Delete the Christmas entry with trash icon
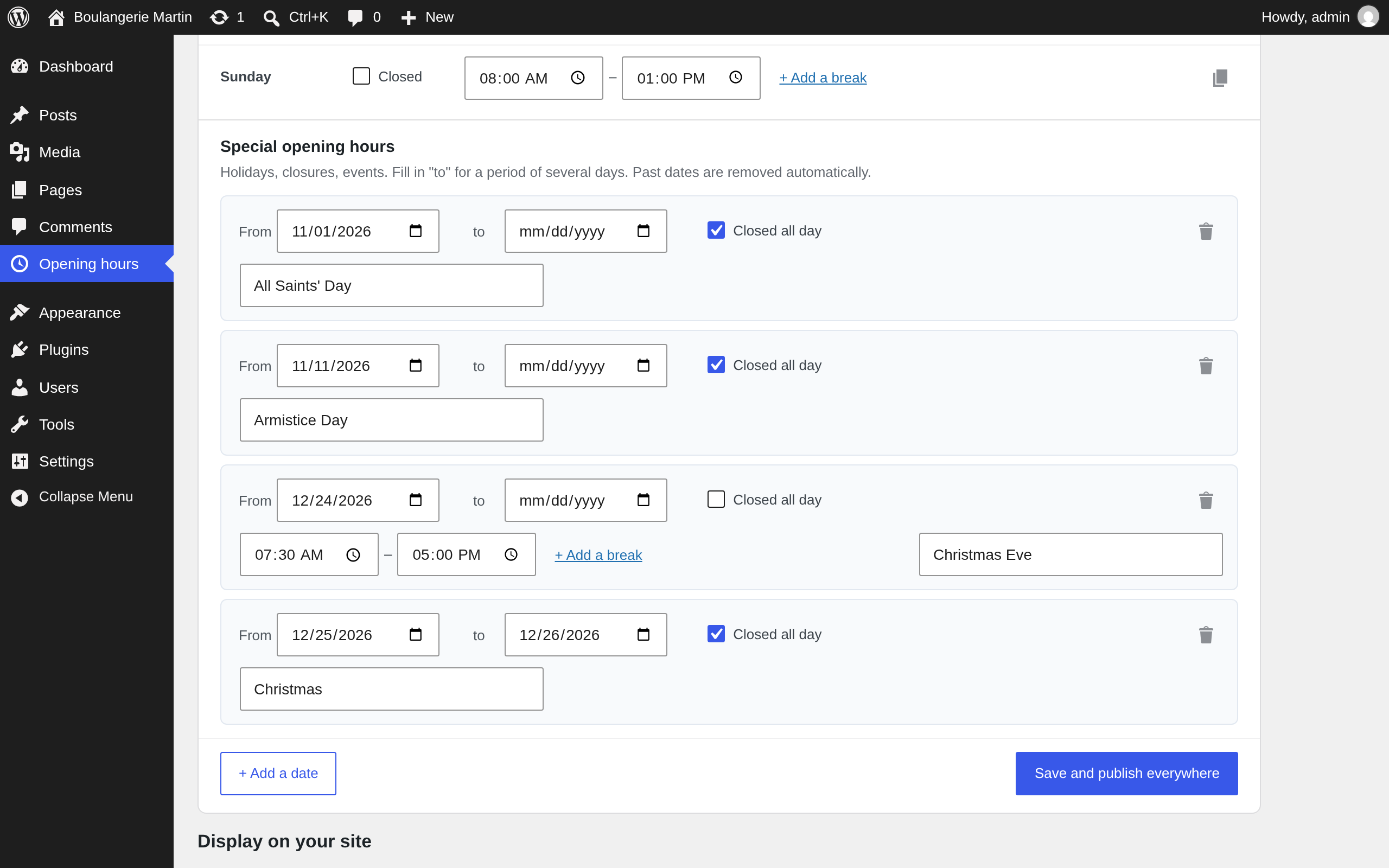Image resolution: width=1389 pixels, height=868 pixels. pos(1206,634)
